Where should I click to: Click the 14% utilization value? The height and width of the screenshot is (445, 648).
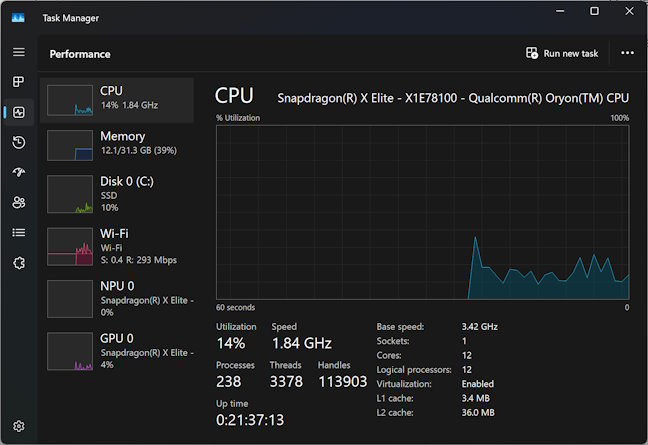coord(231,343)
